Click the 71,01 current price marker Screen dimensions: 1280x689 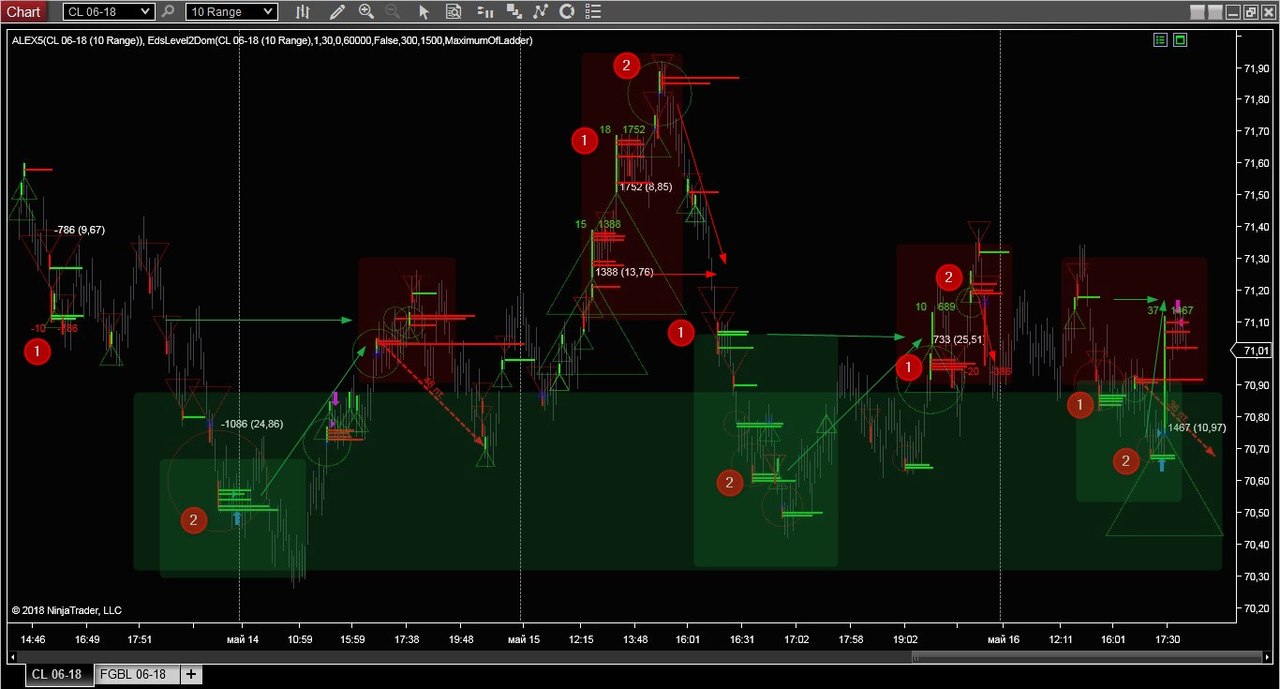(x=1255, y=351)
